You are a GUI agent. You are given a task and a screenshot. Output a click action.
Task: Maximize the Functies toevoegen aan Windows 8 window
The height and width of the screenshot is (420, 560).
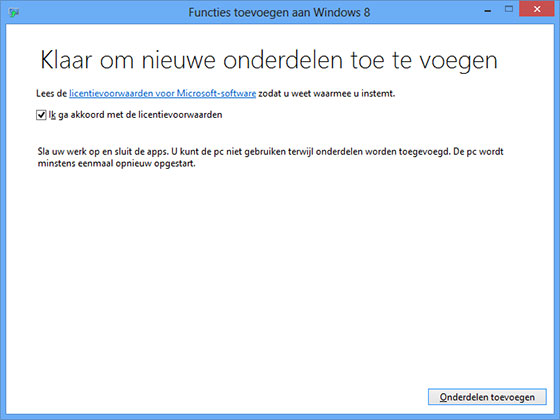[x=509, y=10]
